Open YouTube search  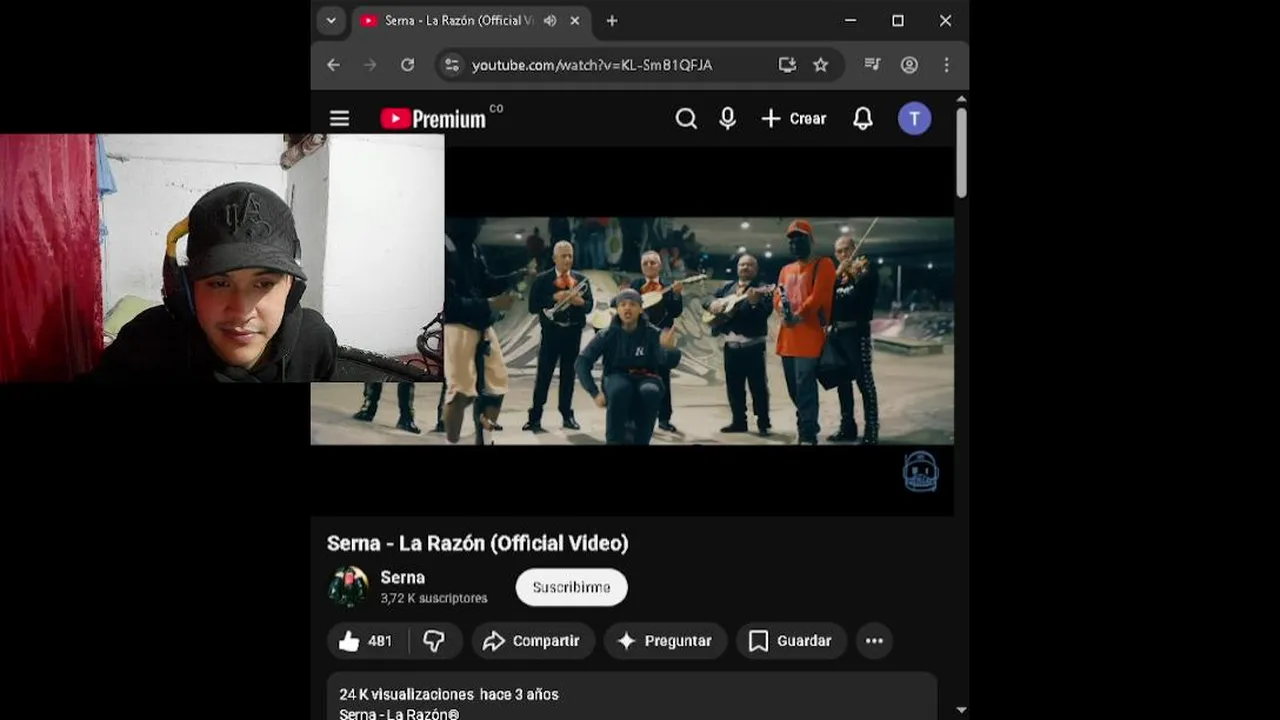point(686,119)
